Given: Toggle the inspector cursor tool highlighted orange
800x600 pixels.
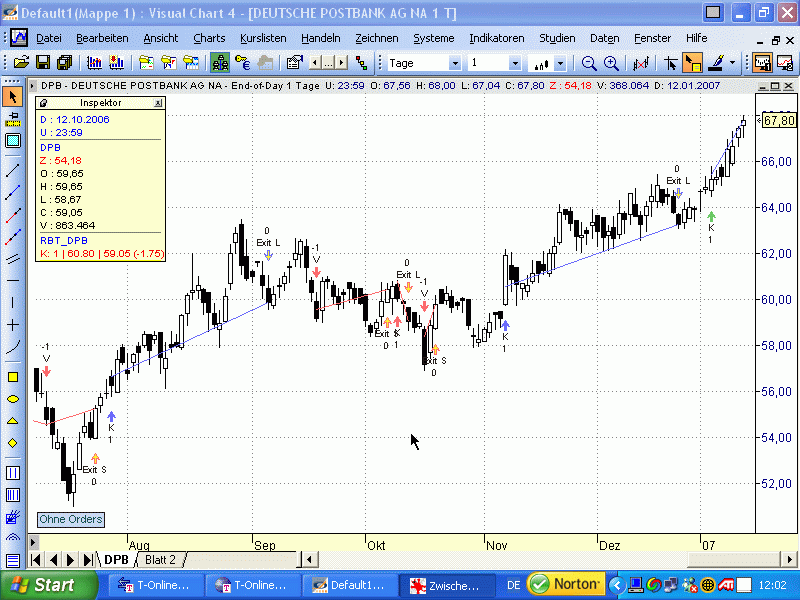Looking at the screenshot, I should click(x=692, y=63).
